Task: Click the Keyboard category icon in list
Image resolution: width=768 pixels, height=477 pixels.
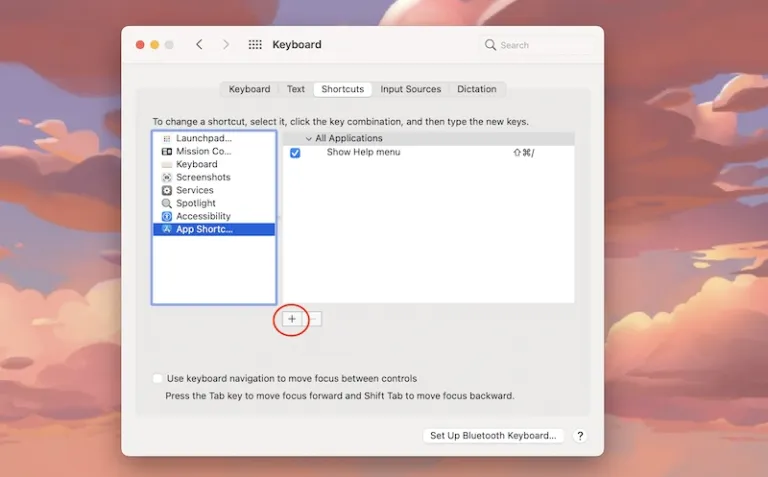Action: pyautogui.click(x=167, y=164)
